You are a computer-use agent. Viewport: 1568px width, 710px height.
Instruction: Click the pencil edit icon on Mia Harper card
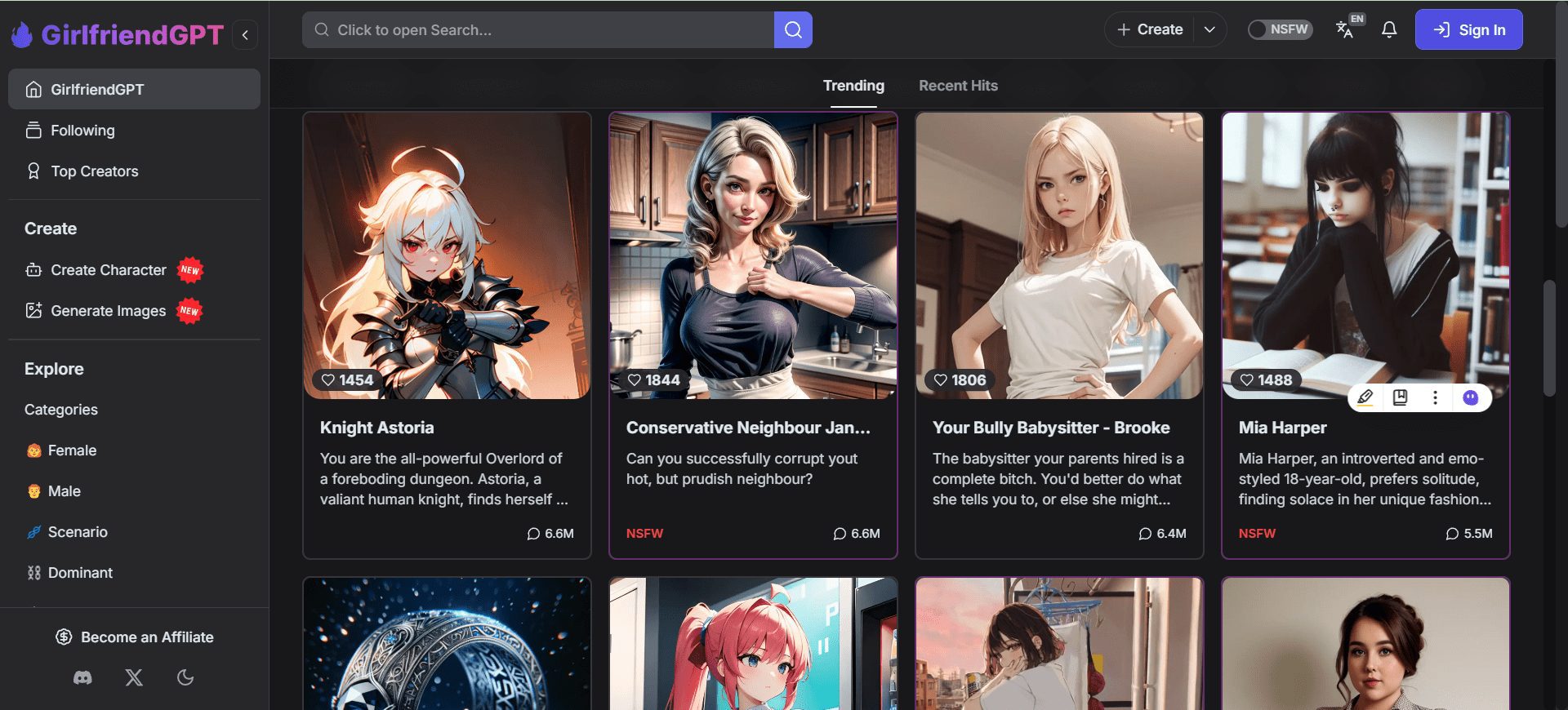tap(1365, 397)
